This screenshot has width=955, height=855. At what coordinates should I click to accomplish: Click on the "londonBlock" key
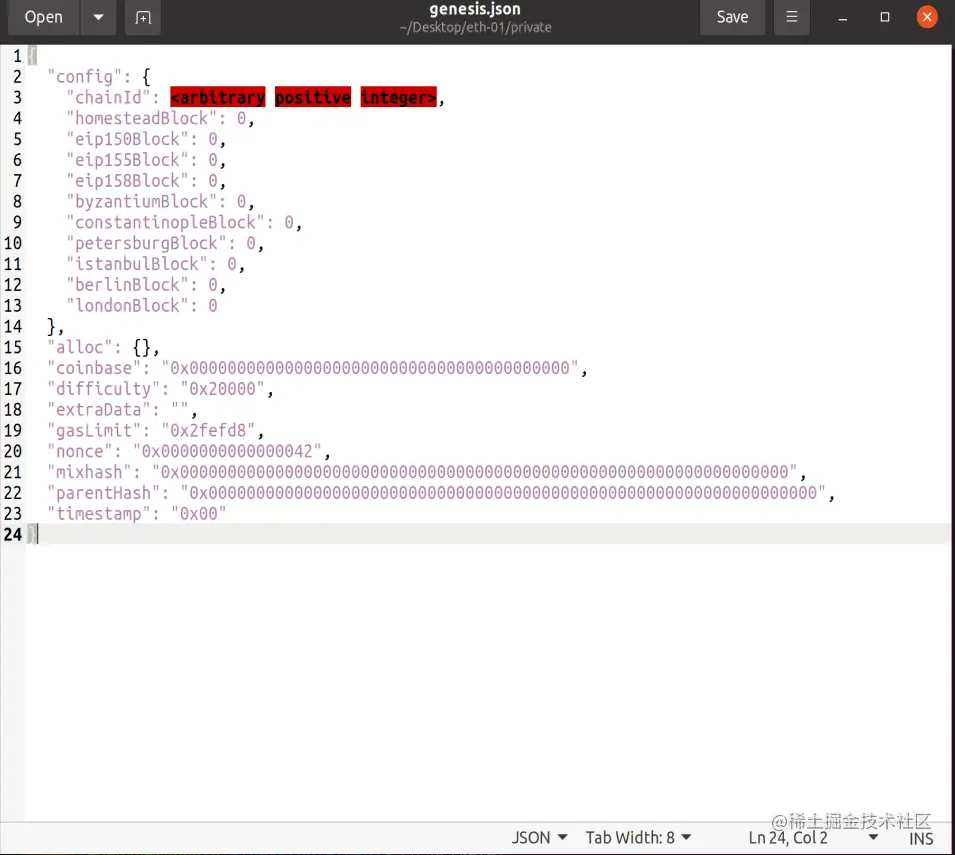tap(127, 306)
